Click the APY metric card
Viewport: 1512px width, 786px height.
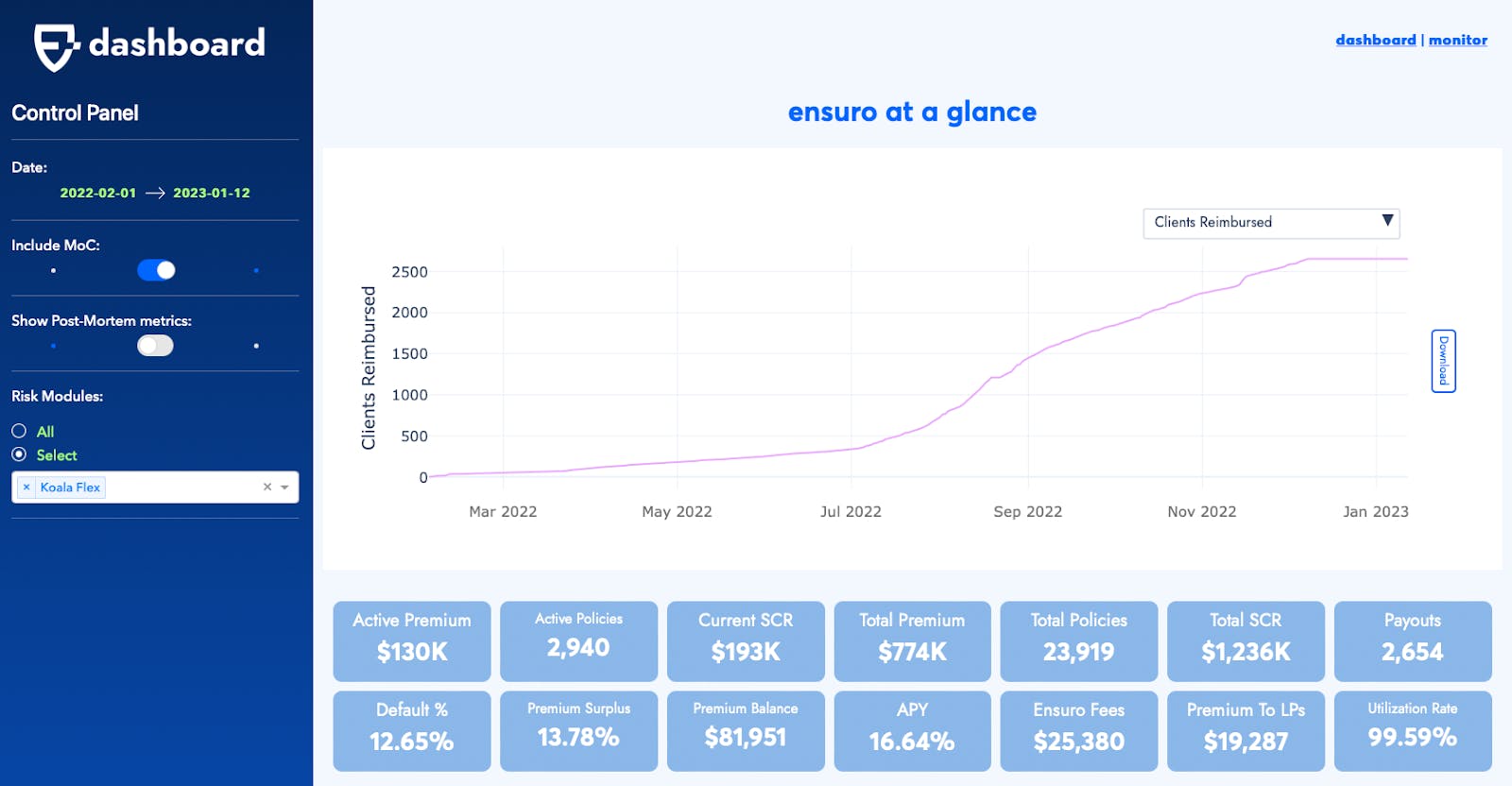pos(912,731)
